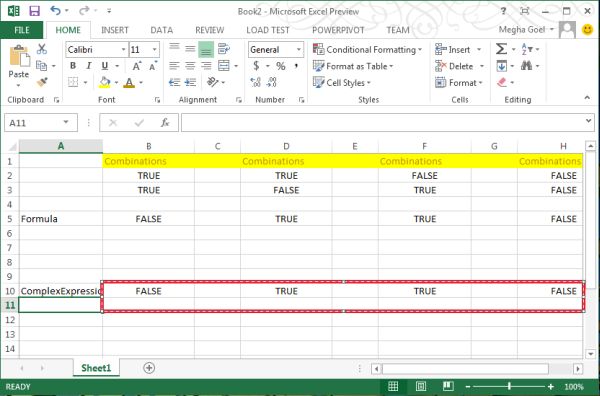This screenshot has height=396, width=600.
Task: Click the Borders icon
Action: click(x=73, y=82)
